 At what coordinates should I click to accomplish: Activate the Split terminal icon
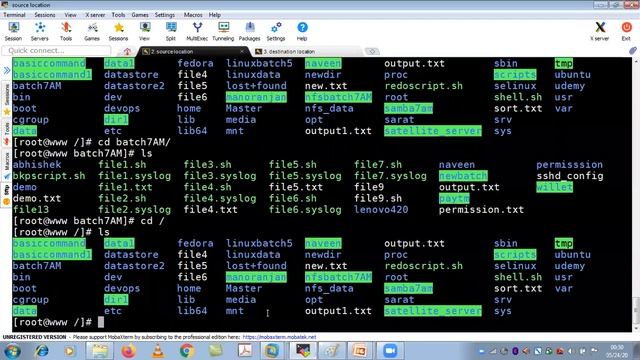pyautogui.click(x=171, y=31)
